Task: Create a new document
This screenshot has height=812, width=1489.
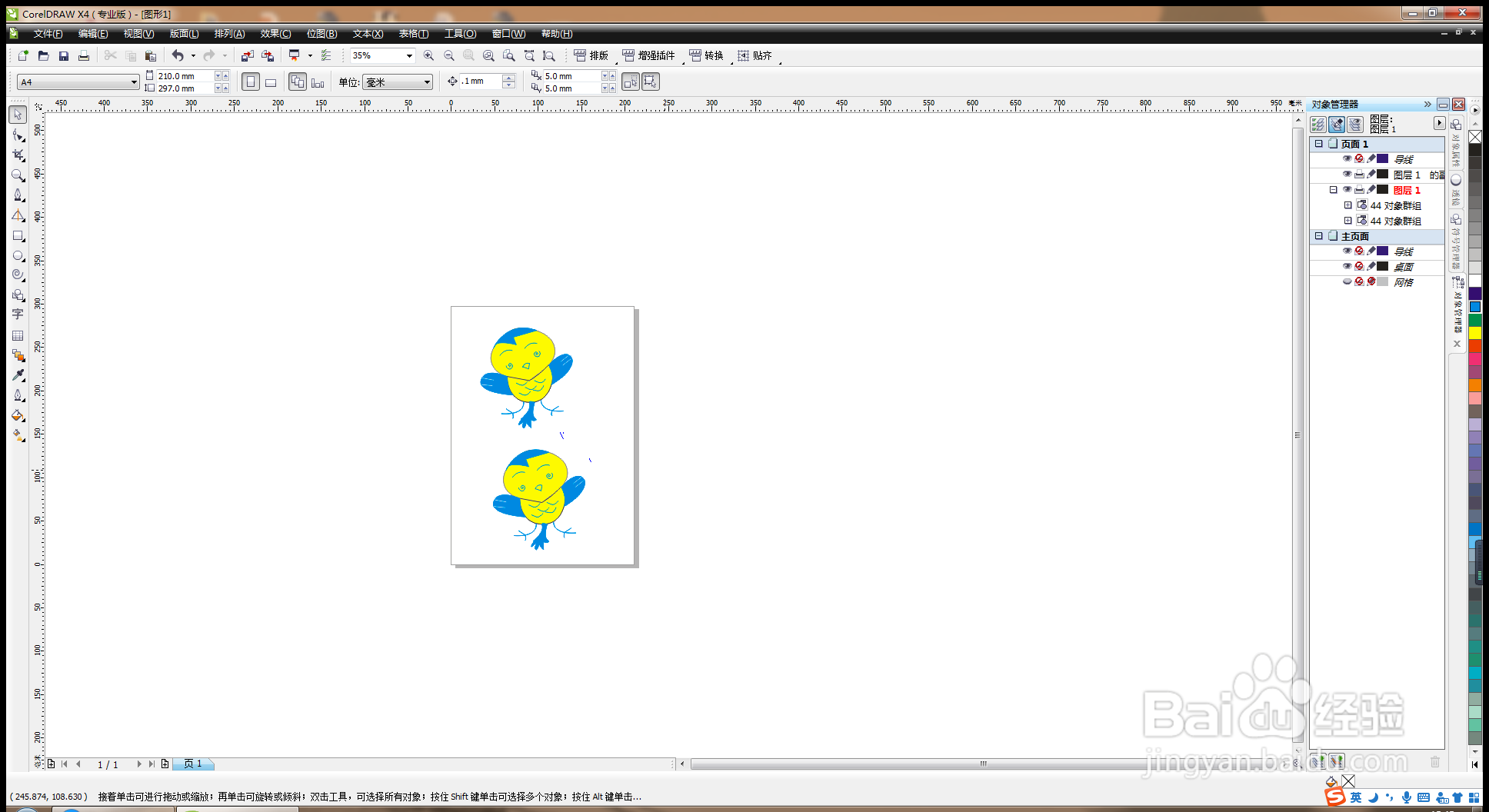Action: (x=23, y=55)
